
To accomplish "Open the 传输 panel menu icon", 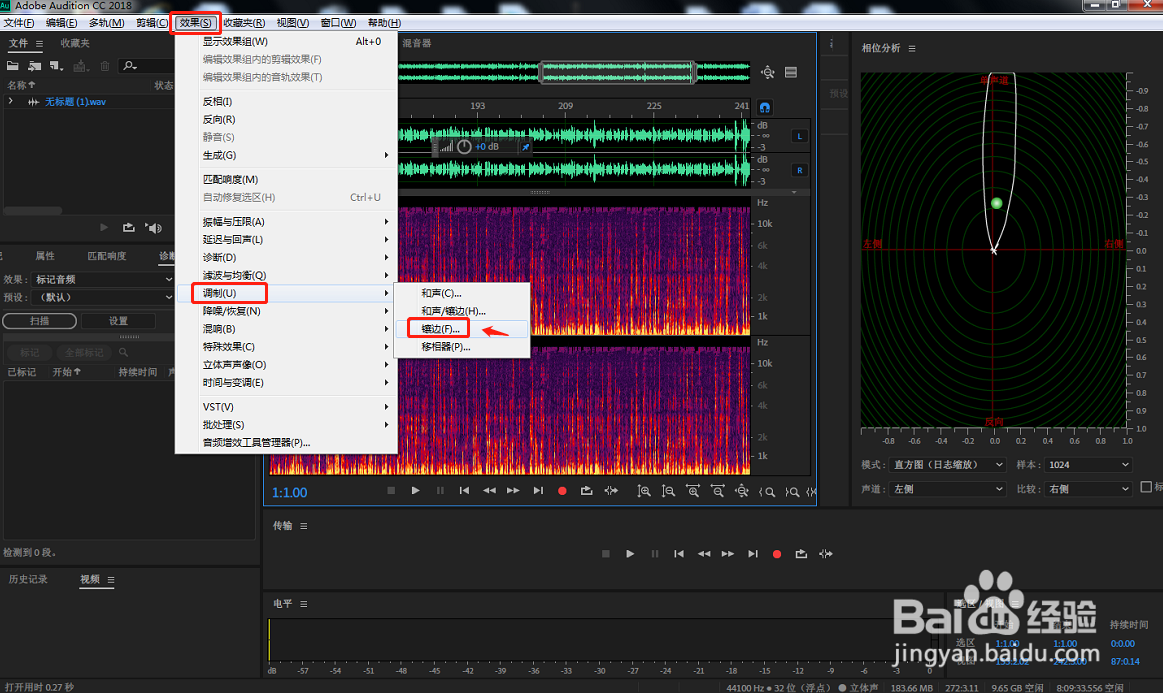I will click(303, 526).
